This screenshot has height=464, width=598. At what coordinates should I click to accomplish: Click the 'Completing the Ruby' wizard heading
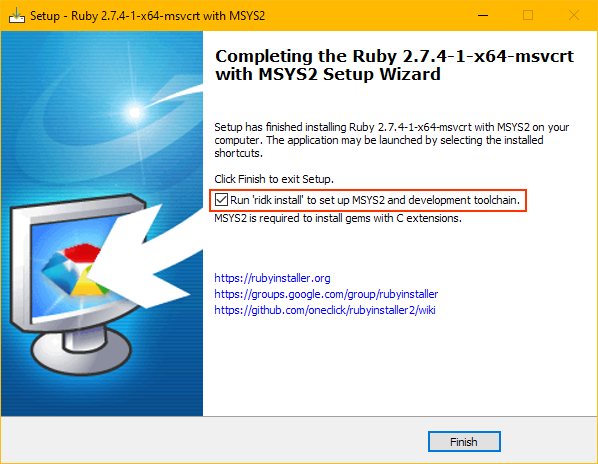pyautogui.click(x=394, y=65)
